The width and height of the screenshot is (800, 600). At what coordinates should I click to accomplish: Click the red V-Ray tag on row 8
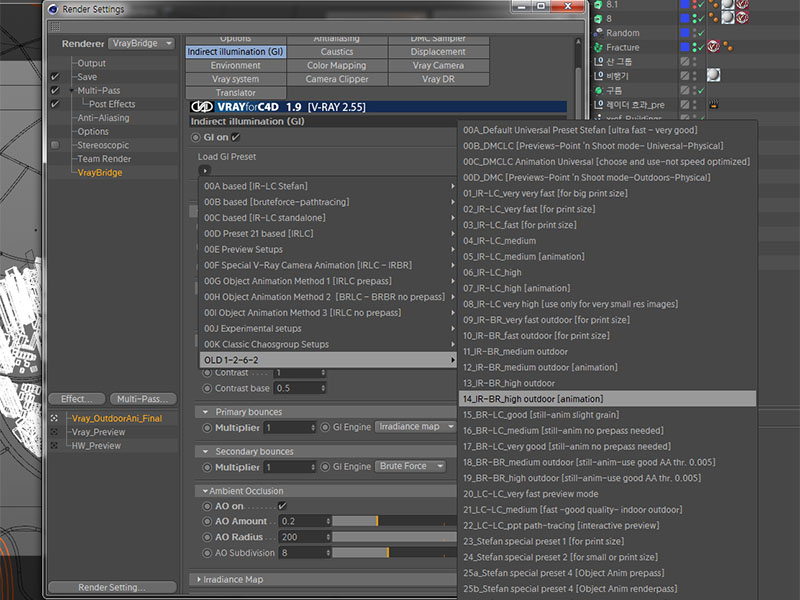pyautogui.click(x=742, y=17)
